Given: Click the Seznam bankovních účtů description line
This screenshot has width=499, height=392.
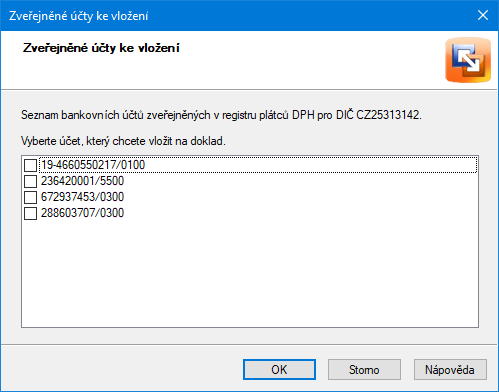Looking at the screenshot, I should click(221, 115).
